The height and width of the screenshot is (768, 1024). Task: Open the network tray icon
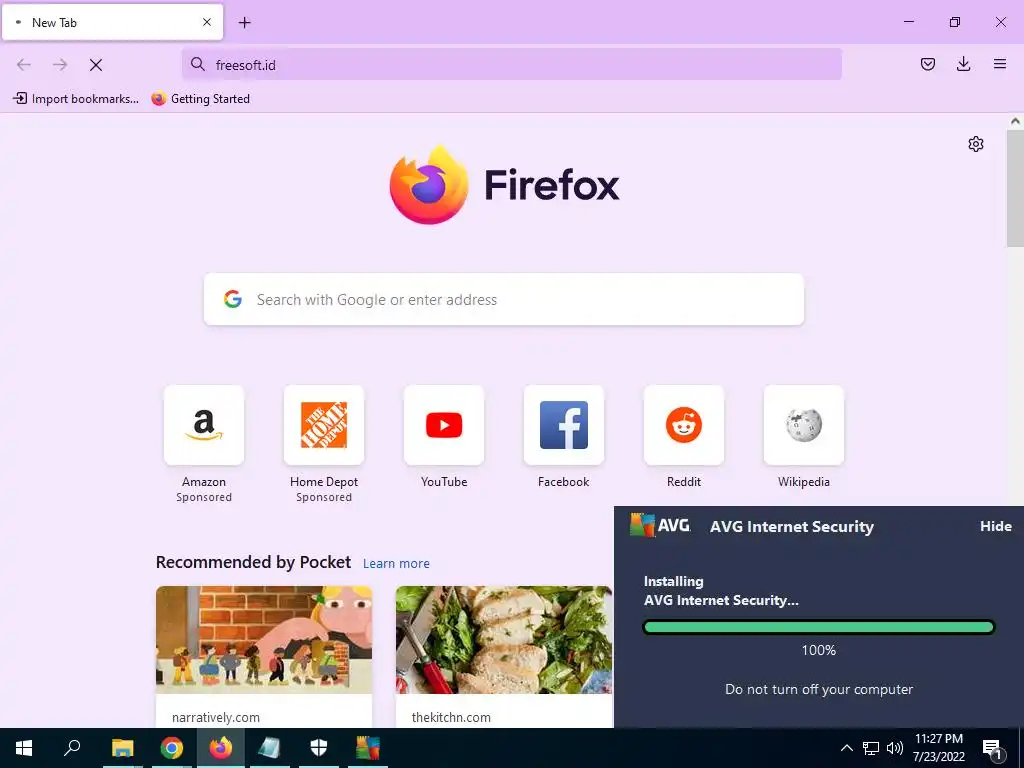pos(871,748)
